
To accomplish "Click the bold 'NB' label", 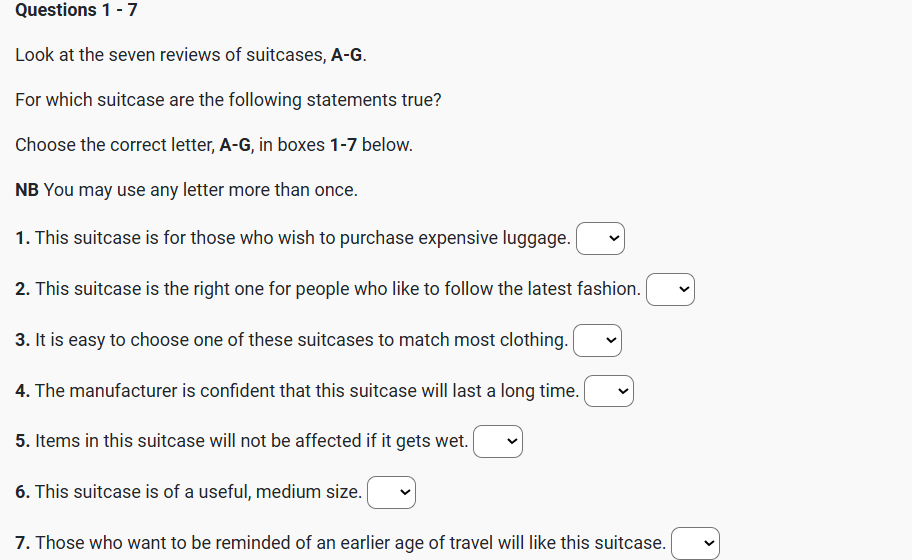I will [27, 190].
